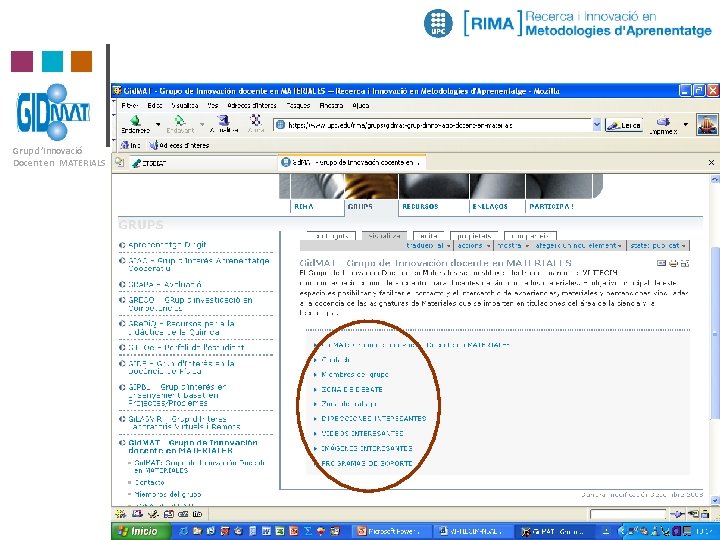Click first Mozilla component bar icon

(x=120, y=514)
